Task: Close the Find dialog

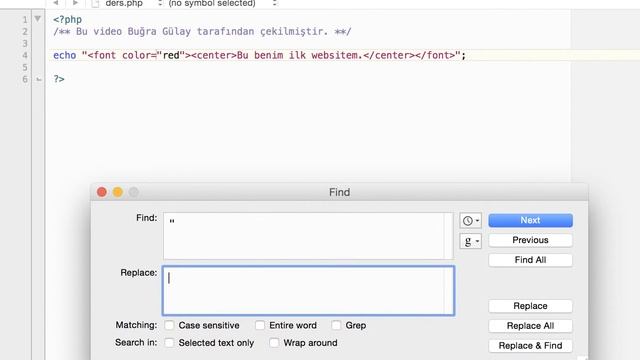Action: (x=102, y=192)
